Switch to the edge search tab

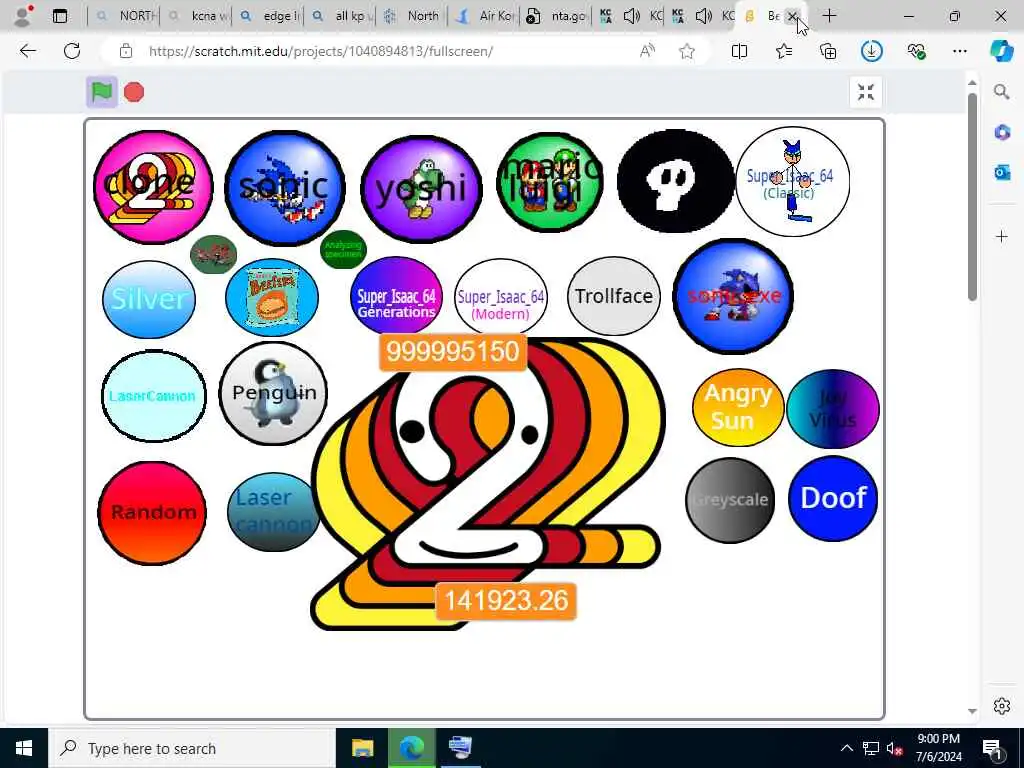(x=268, y=16)
